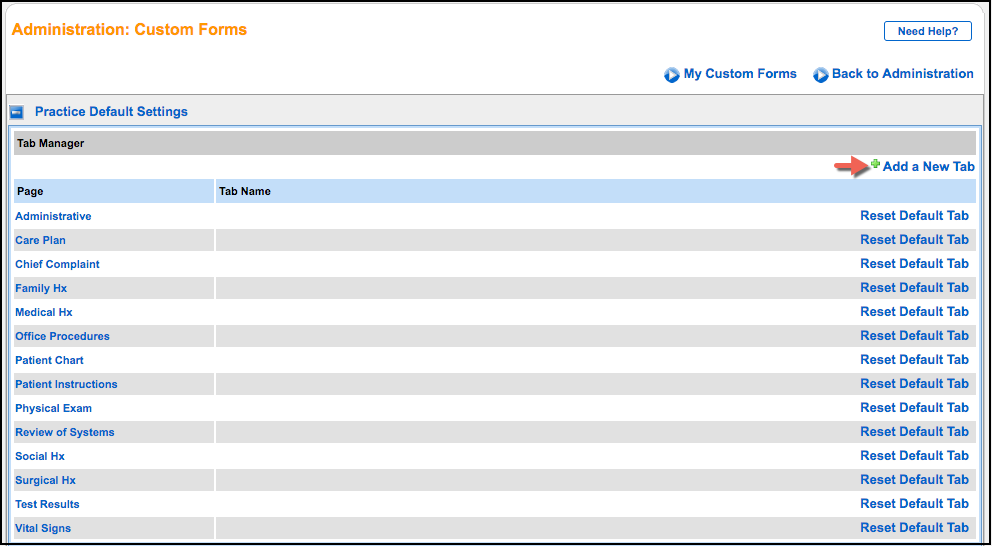
Task: Open the Surgical Hx page
Action: pos(45,480)
